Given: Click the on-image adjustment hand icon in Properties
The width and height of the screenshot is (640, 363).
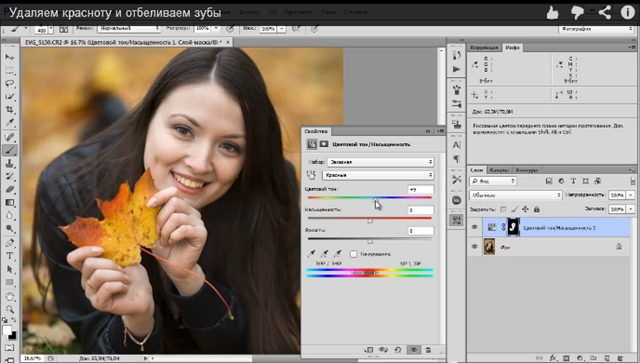Looking at the screenshot, I should click(311, 175).
